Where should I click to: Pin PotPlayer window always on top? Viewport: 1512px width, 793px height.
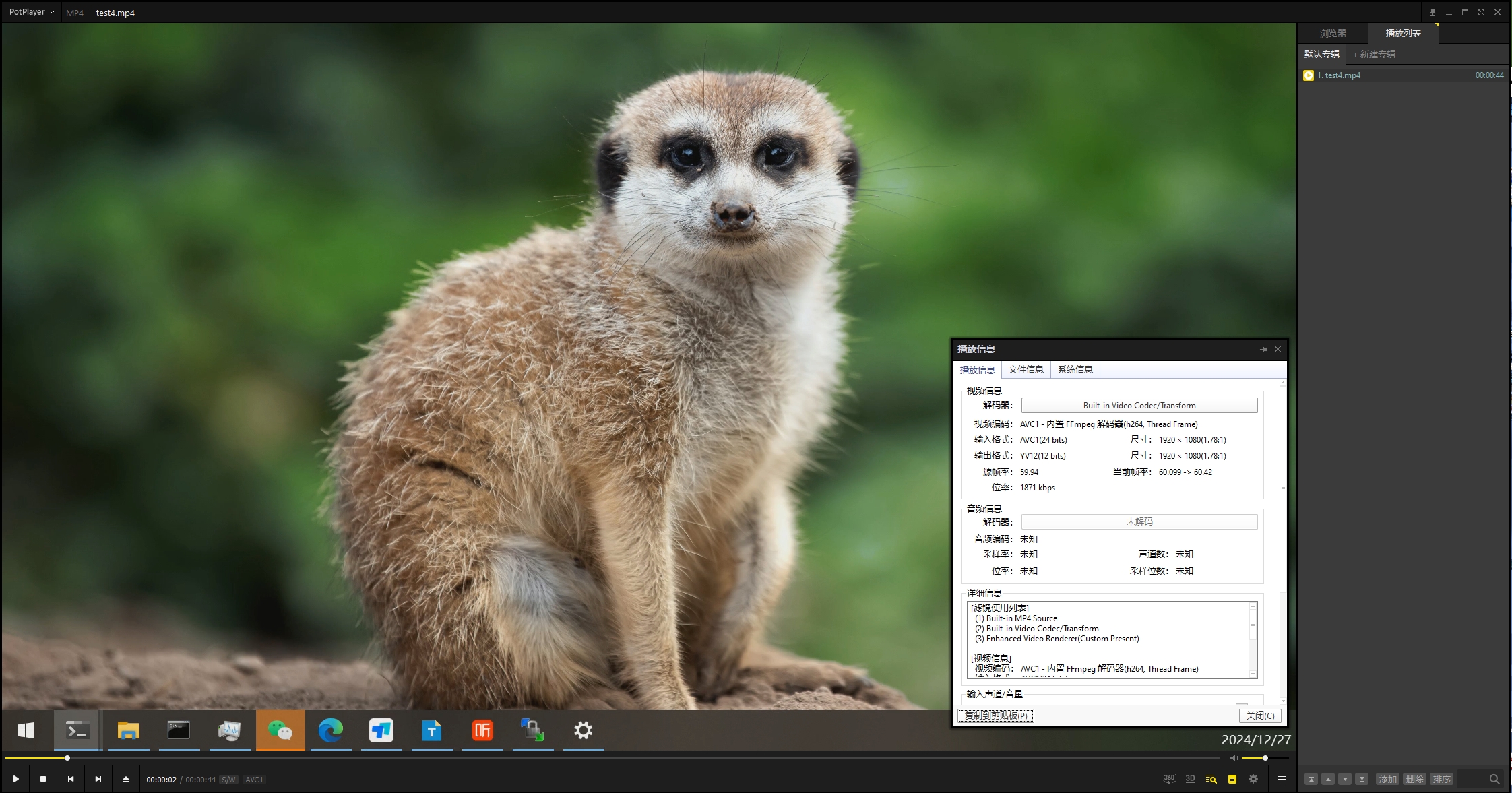pos(1432,12)
